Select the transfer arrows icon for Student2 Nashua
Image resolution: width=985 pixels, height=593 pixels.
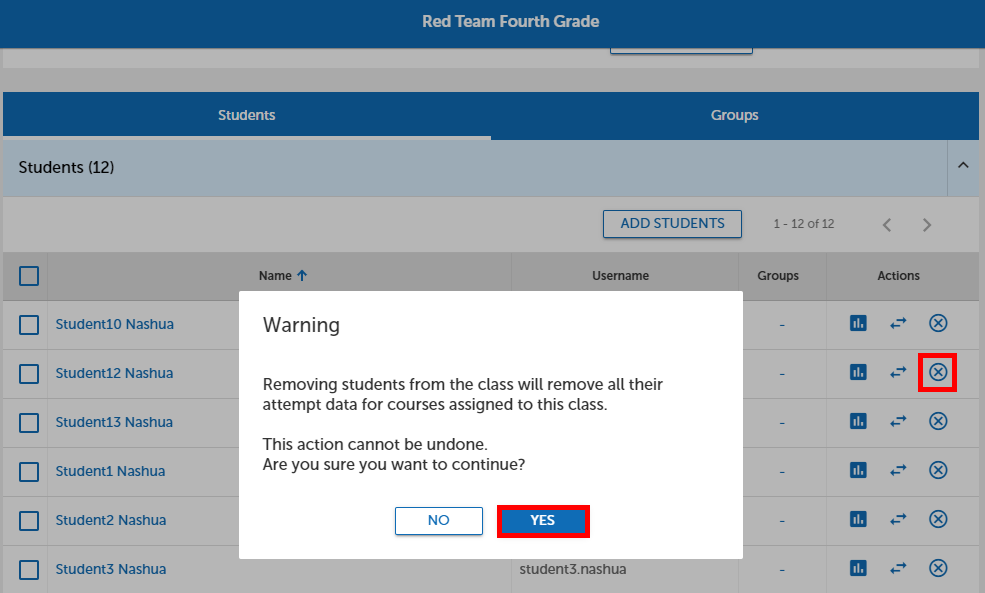coord(897,519)
